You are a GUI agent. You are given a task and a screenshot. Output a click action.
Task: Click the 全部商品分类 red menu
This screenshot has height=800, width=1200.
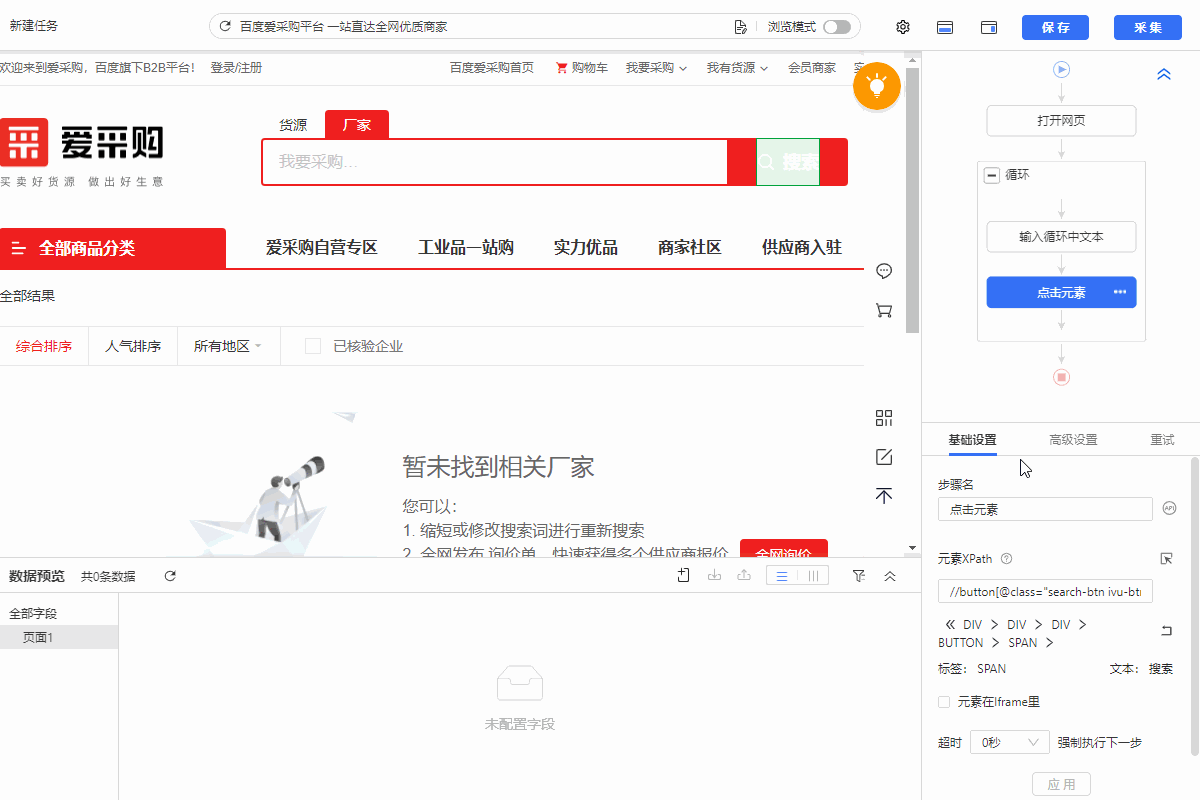(x=113, y=248)
